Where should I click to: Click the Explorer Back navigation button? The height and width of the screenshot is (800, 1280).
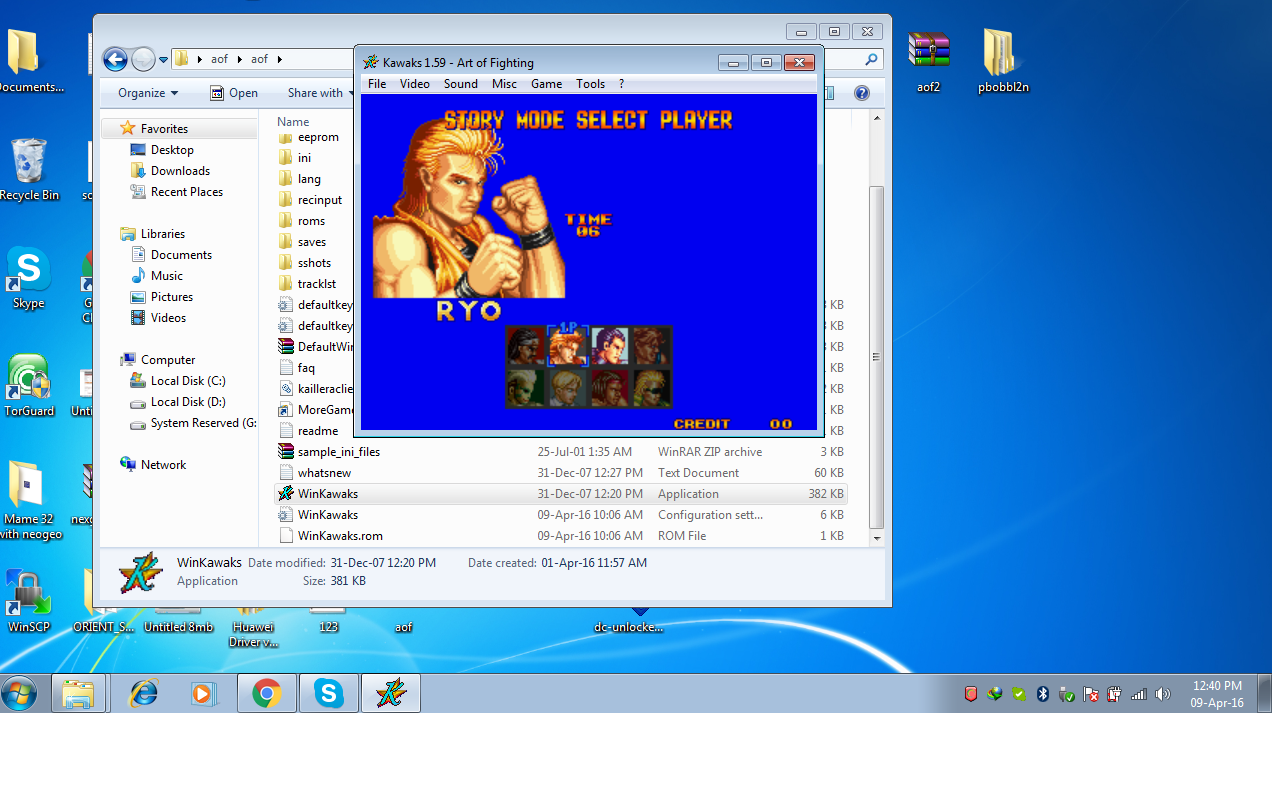pyautogui.click(x=115, y=59)
